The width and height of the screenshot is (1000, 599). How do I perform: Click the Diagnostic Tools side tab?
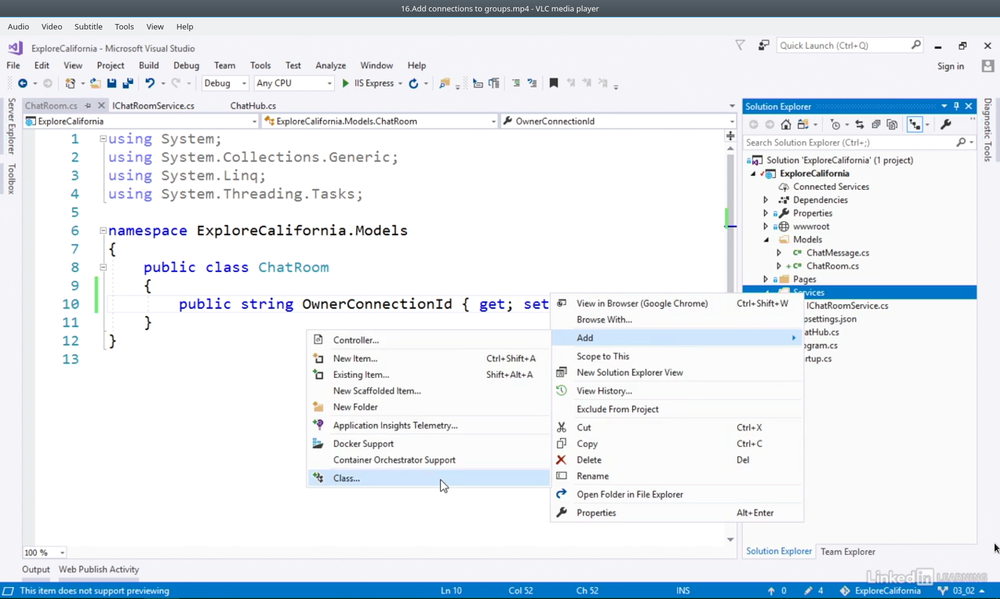[x=988, y=129]
